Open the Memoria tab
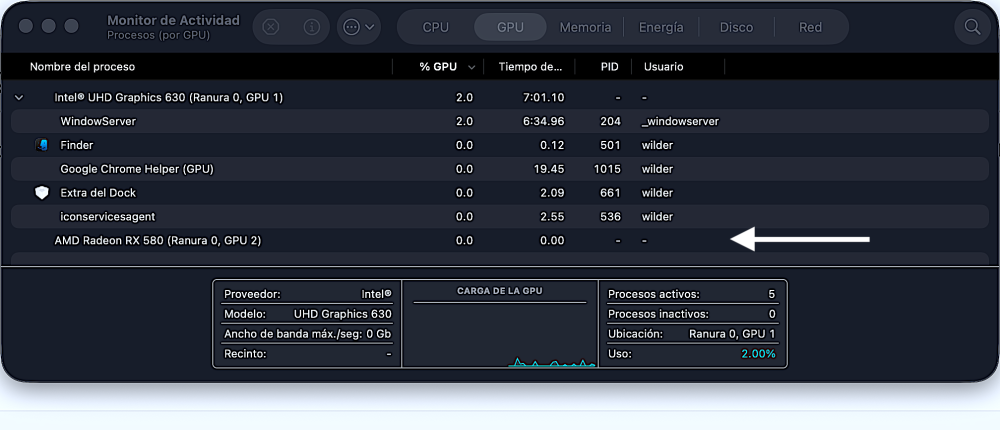 pos(585,27)
